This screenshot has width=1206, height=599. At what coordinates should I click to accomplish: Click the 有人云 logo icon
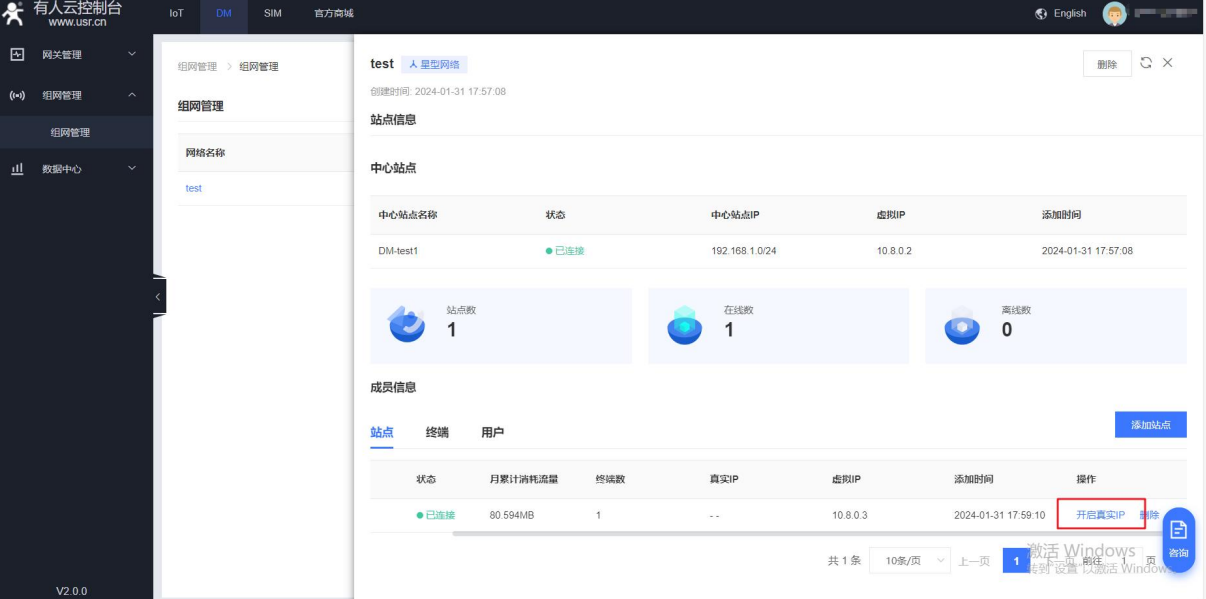(x=13, y=13)
